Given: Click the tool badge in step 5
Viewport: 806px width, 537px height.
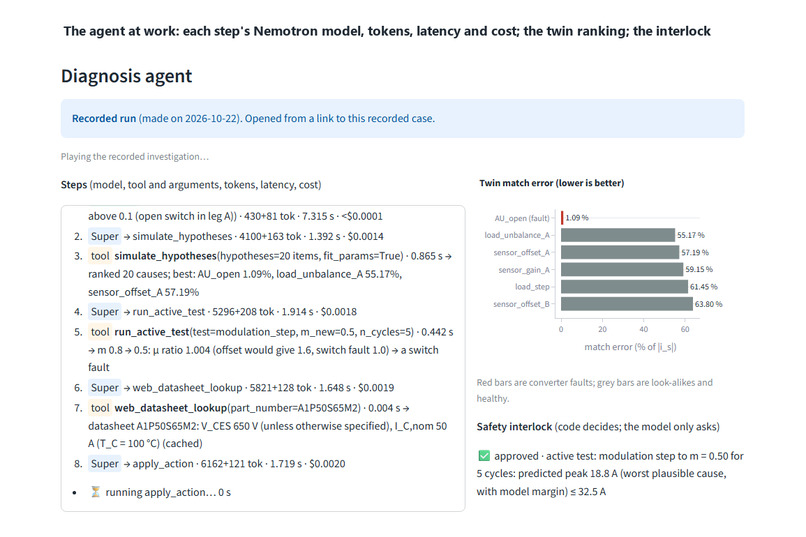Looking at the screenshot, I should [x=100, y=332].
